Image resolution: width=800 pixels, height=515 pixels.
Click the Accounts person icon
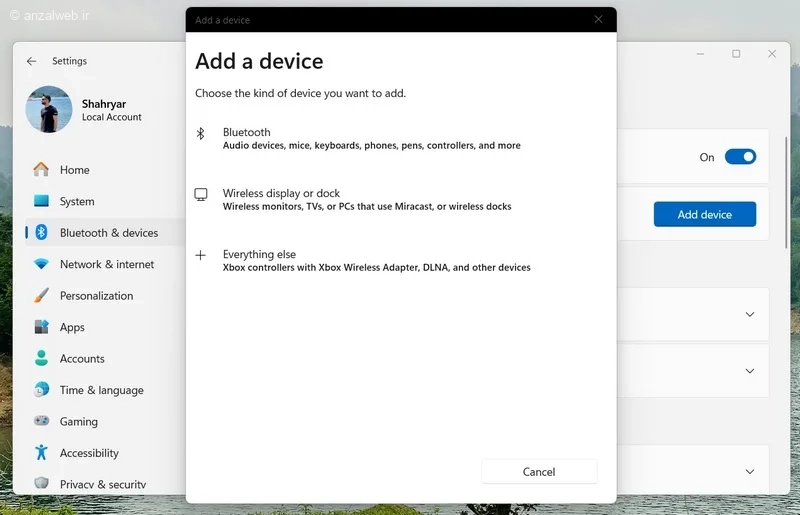pyautogui.click(x=41, y=358)
